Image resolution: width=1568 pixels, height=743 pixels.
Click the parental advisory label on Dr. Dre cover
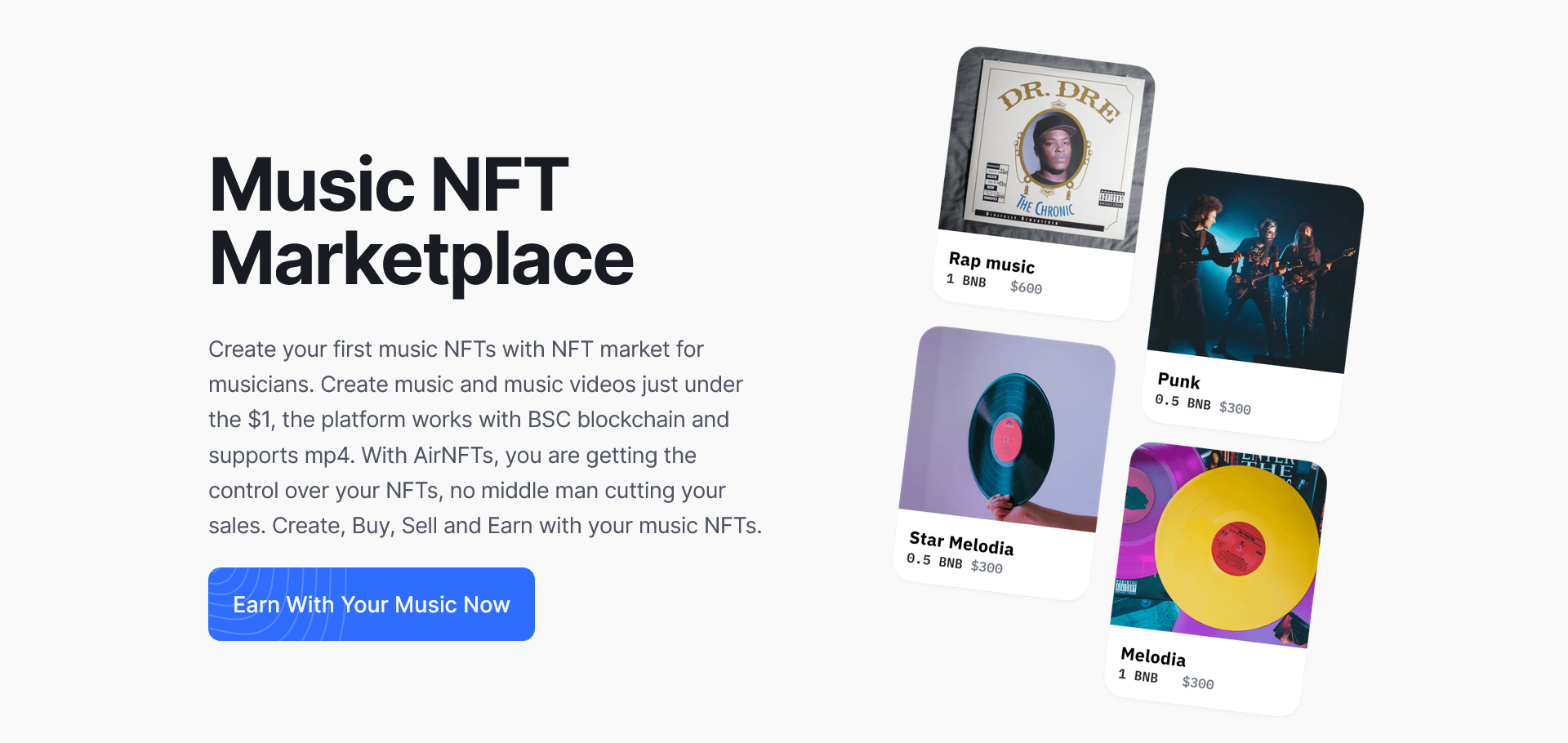pyautogui.click(x=1111, y=198)
